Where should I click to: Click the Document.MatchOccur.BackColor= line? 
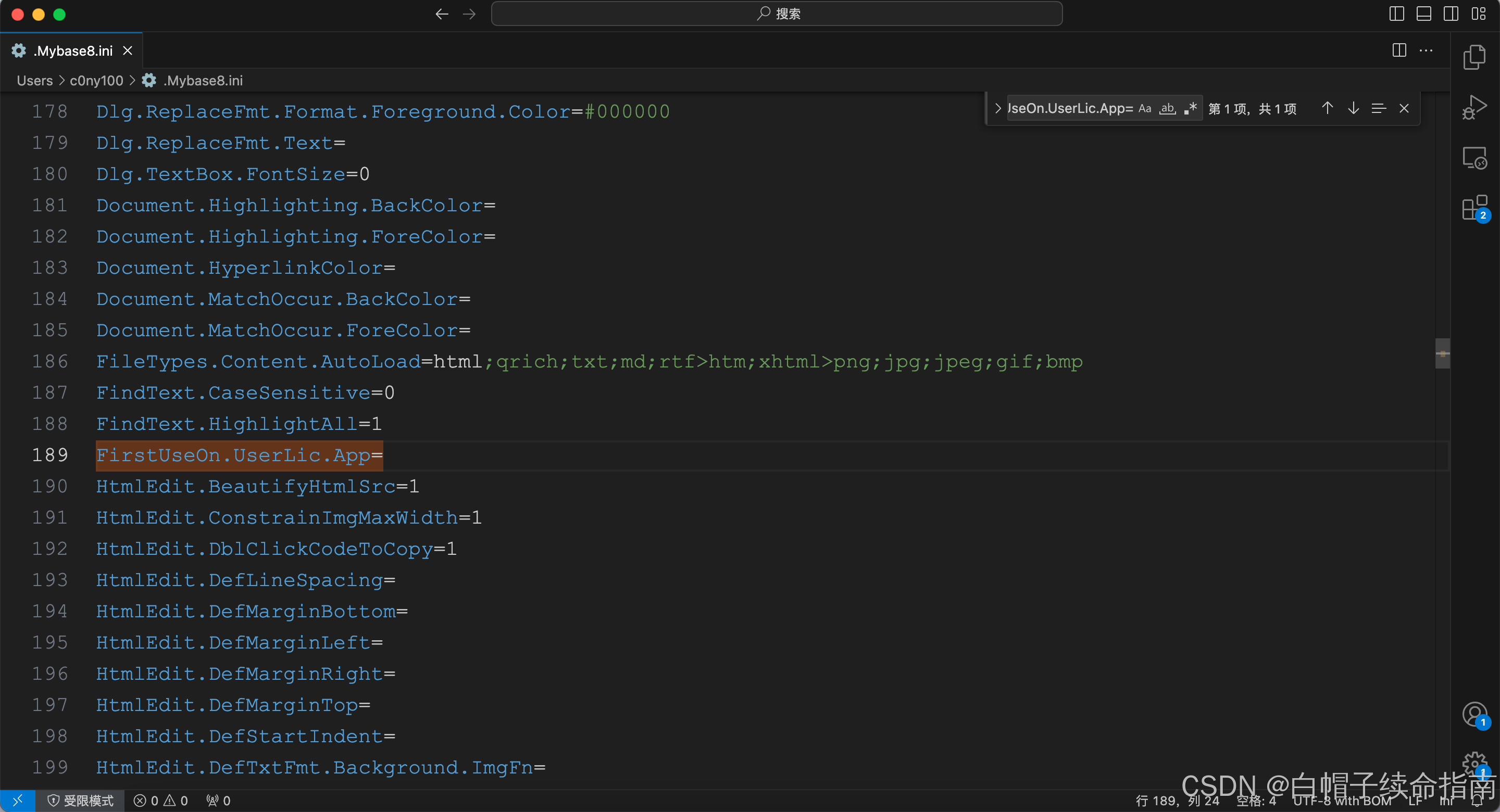pos(283,299)
